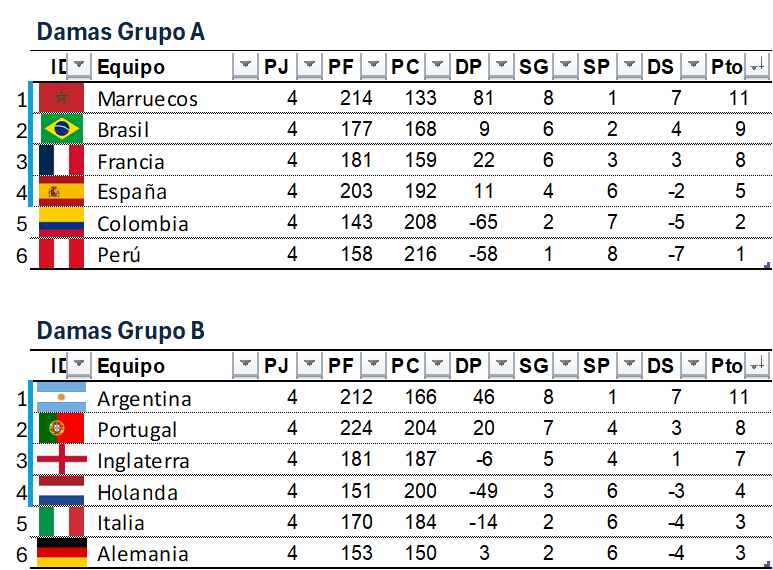
Task: Click the Brazil flag icon
Action: (61, 129)
